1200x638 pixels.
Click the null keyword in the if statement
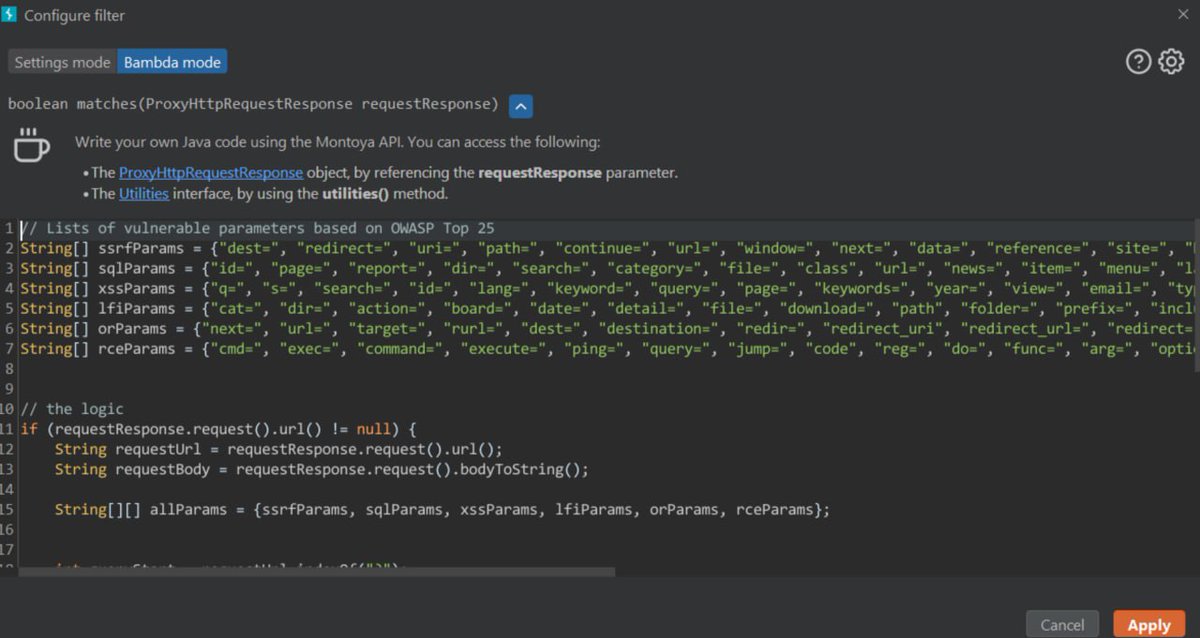click(x=370, y=428)
